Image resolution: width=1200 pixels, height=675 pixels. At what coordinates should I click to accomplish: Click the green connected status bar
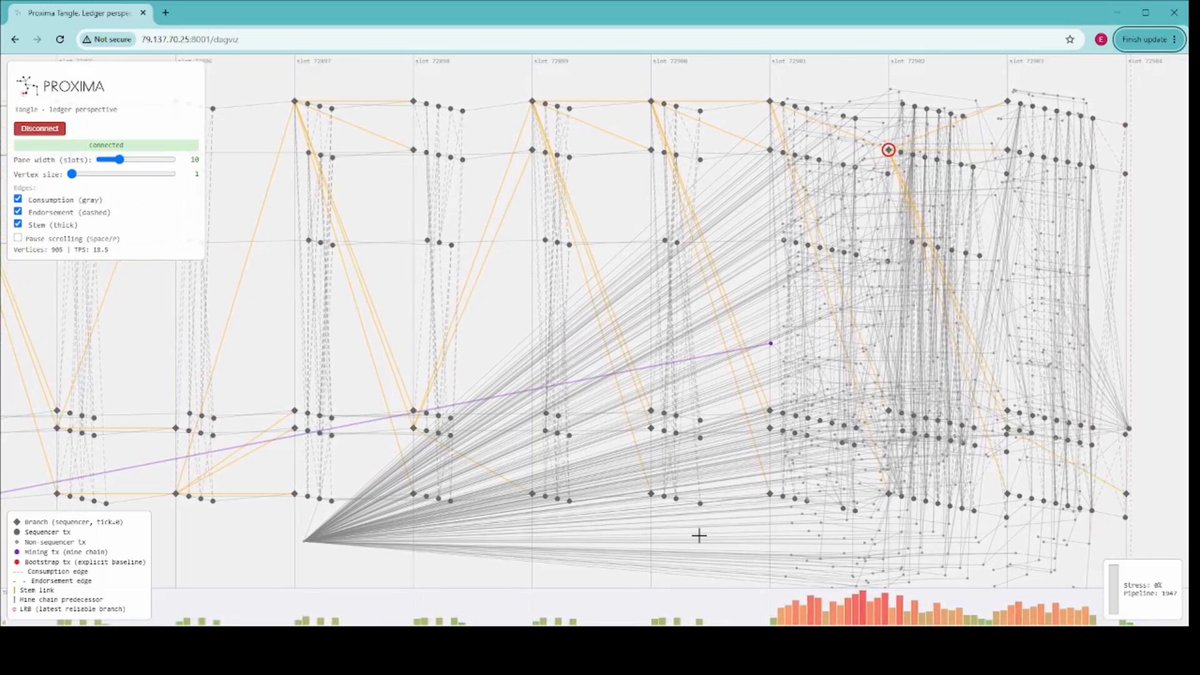[x=106, y=145]
